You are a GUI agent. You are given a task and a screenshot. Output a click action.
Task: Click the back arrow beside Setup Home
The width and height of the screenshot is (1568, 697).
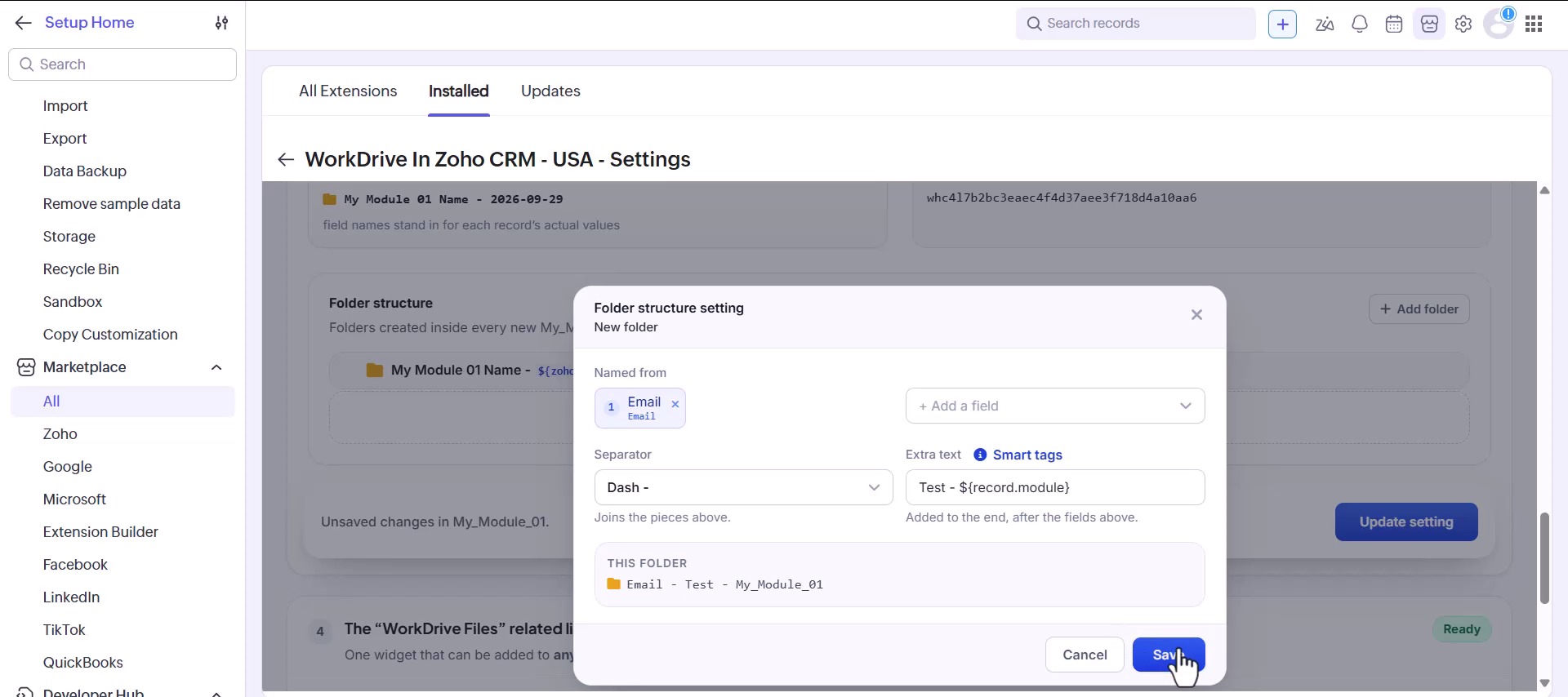click(x=23, y=23)
